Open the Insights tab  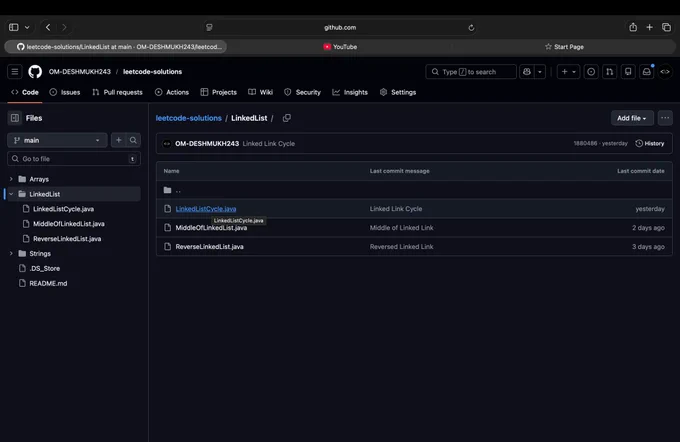coord(350,92)
